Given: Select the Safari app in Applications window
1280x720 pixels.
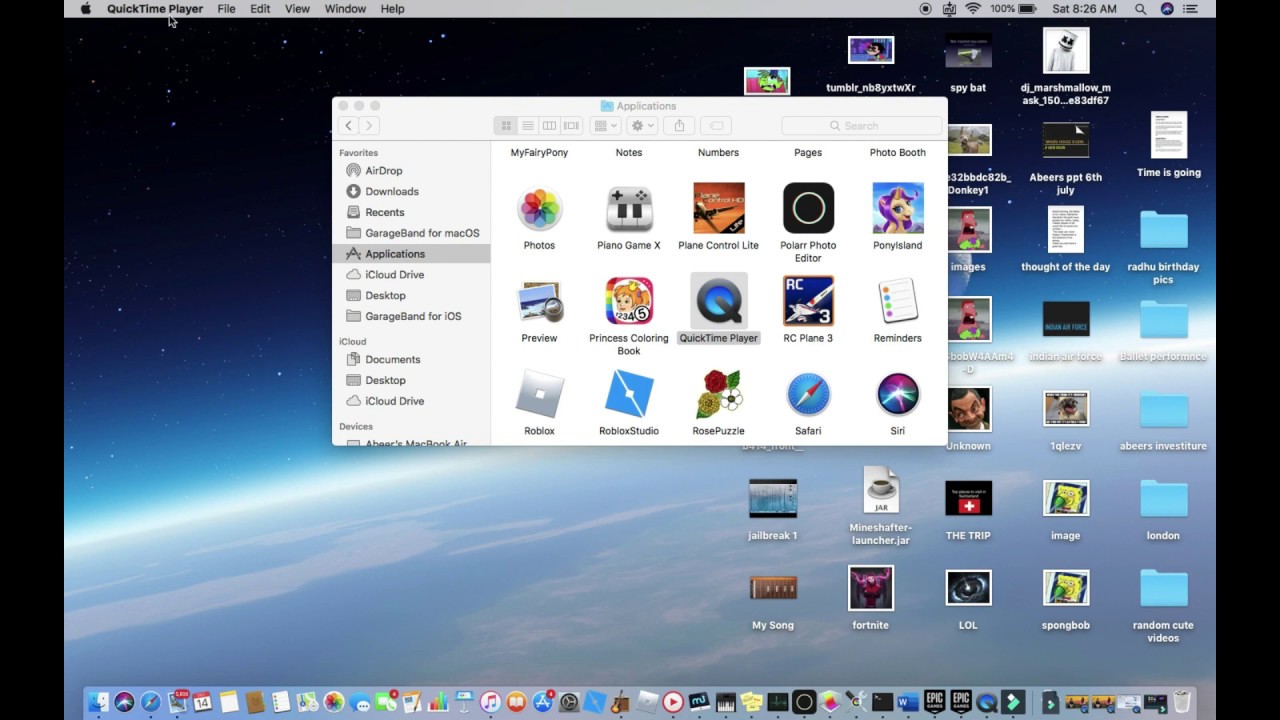Looking at the screenshot, I should 808,394.
